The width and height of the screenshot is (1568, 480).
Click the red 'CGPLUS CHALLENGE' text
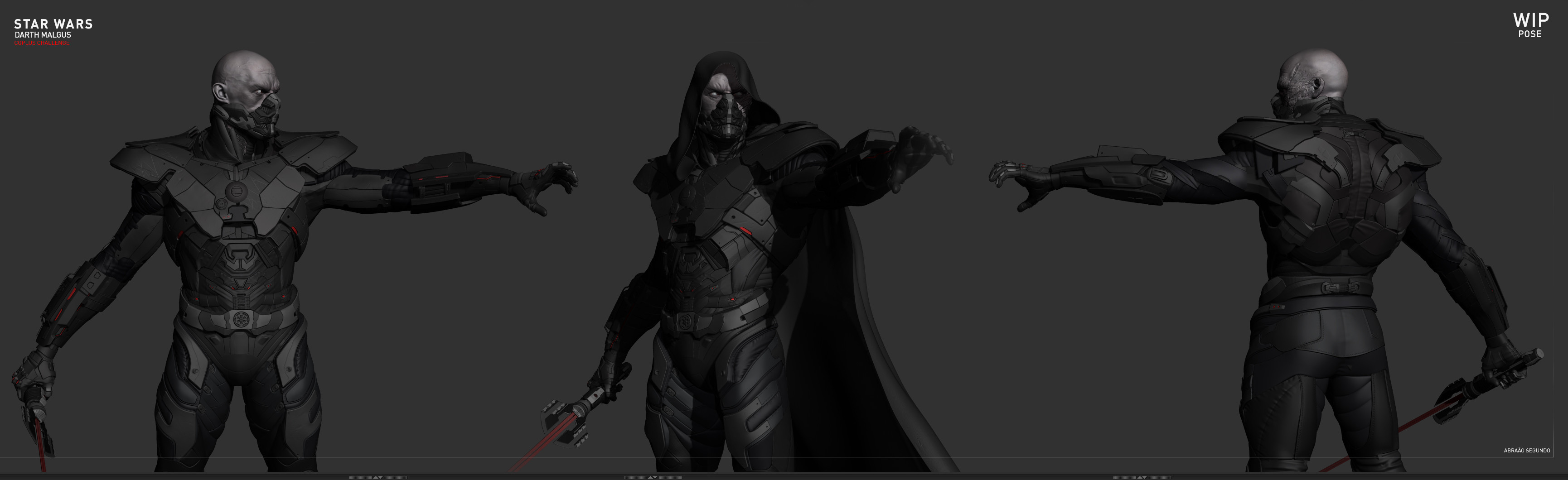pos(42,43)
